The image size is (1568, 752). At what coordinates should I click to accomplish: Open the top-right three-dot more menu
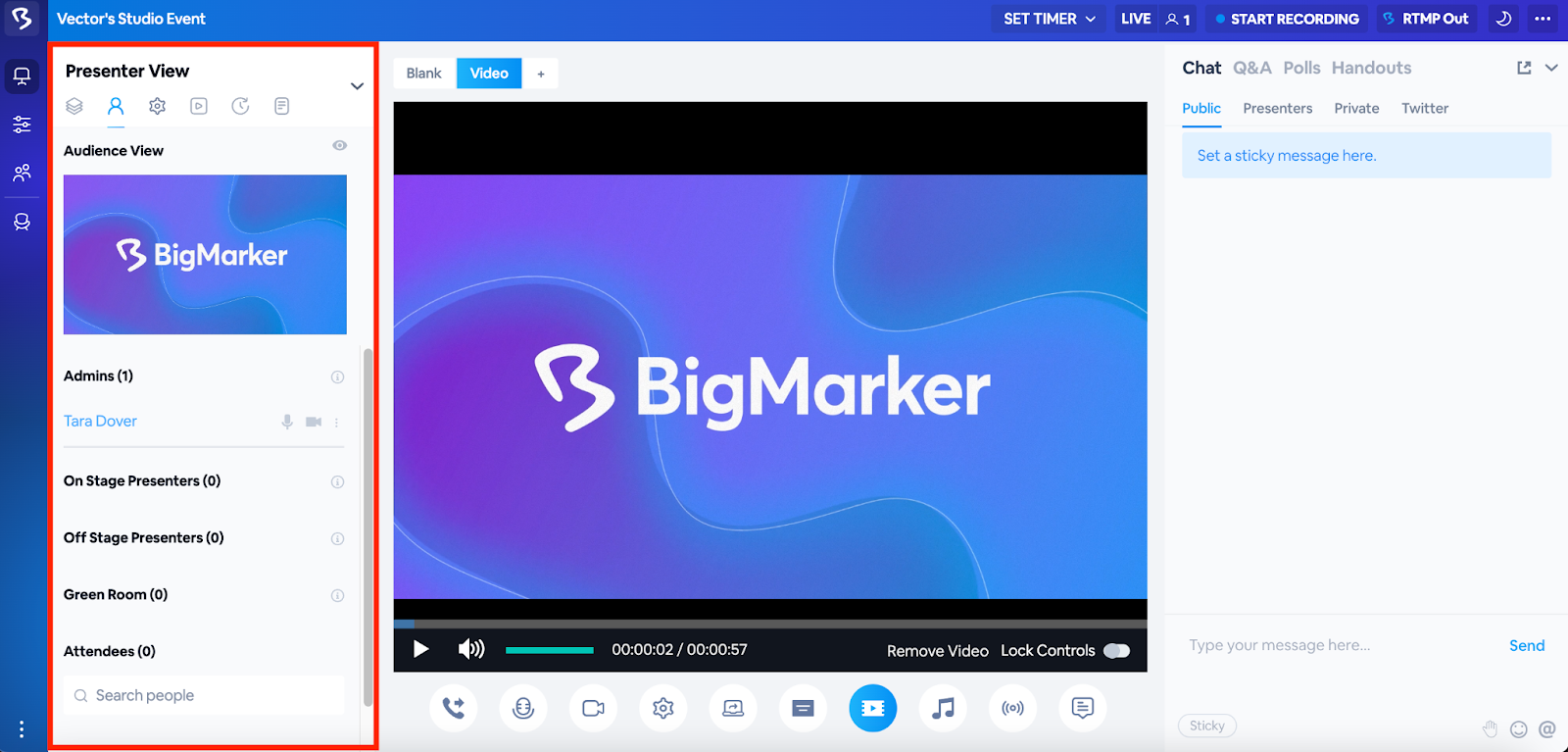1543,19
